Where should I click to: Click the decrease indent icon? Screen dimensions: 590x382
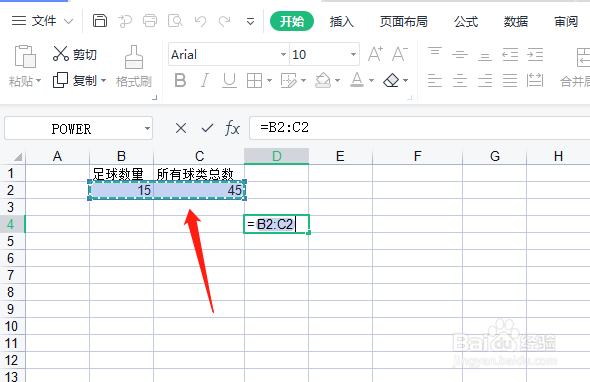point(510,55)
